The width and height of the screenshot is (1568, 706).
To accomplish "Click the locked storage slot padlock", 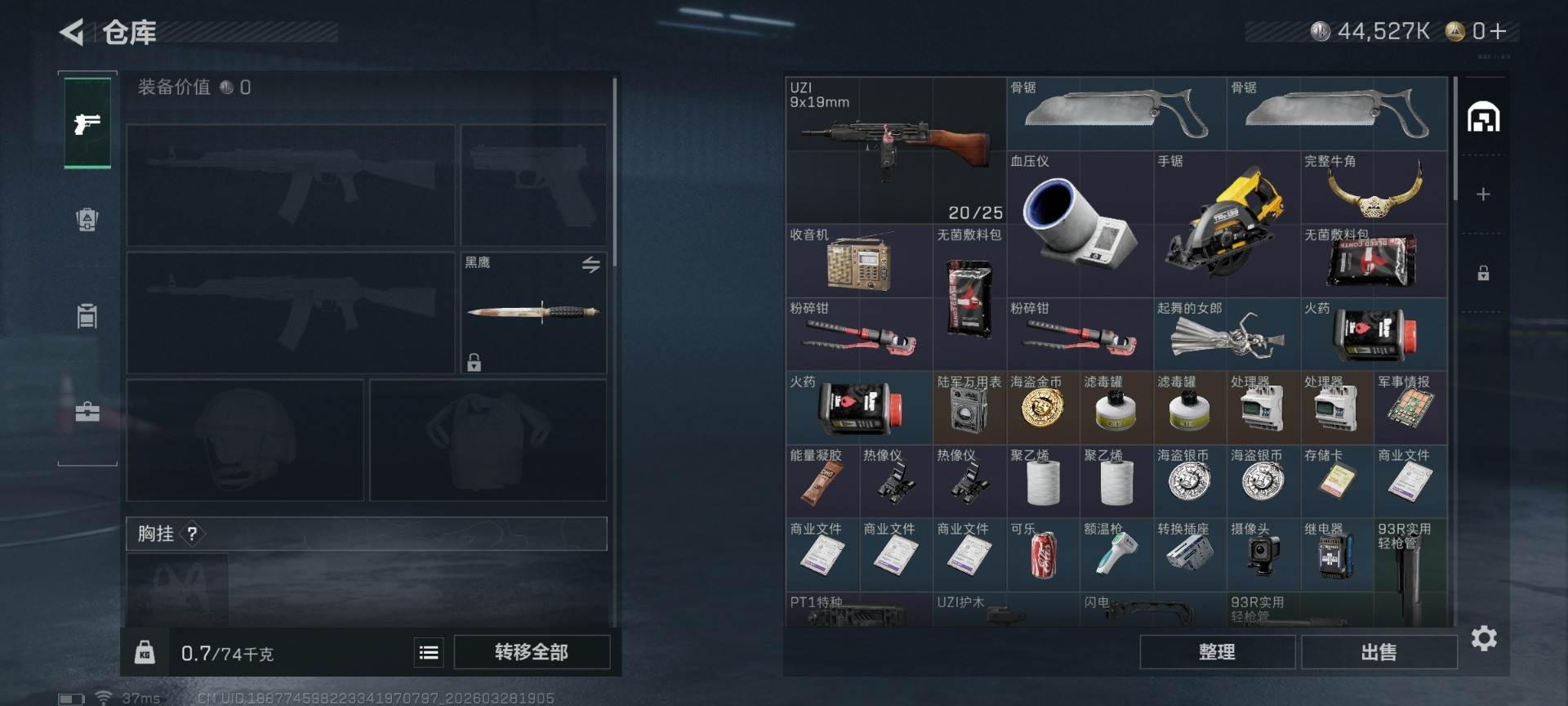I will coord(1483,273).
